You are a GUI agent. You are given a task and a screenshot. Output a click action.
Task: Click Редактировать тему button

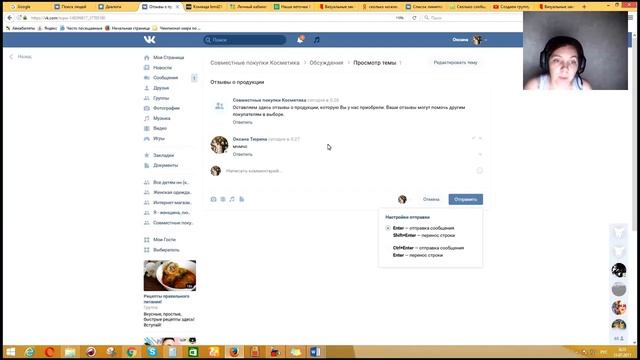(455, 62)
